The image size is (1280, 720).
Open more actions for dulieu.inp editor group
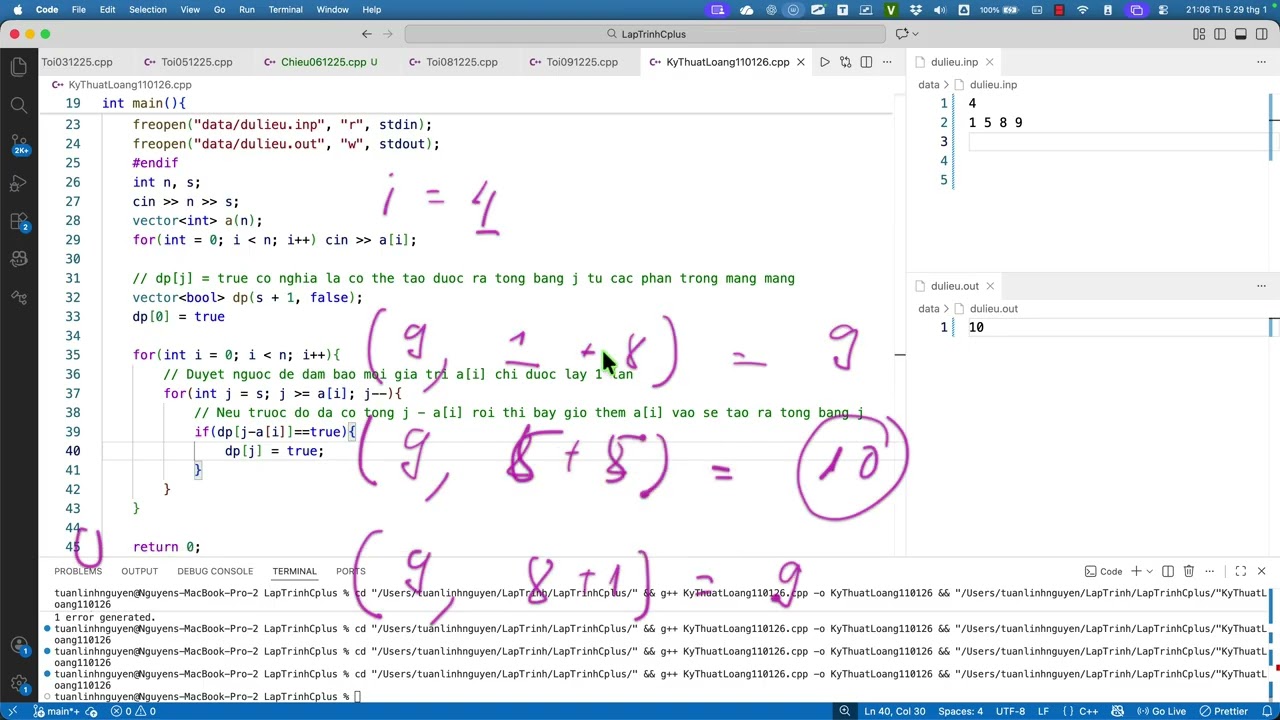(1261, 62)
